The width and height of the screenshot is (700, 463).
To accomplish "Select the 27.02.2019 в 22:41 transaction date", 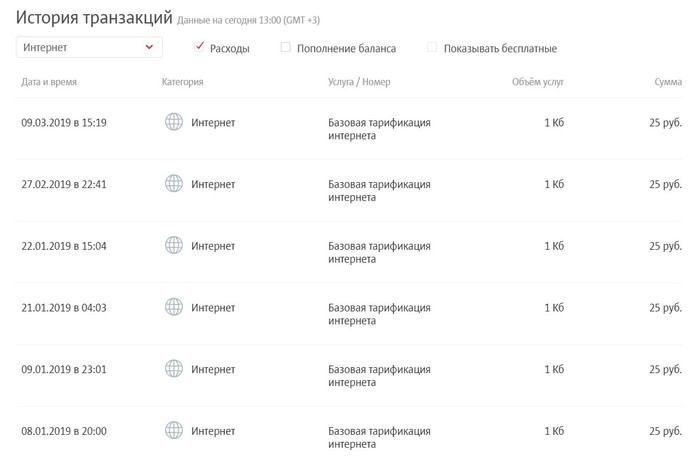I will tap(64, 184).
